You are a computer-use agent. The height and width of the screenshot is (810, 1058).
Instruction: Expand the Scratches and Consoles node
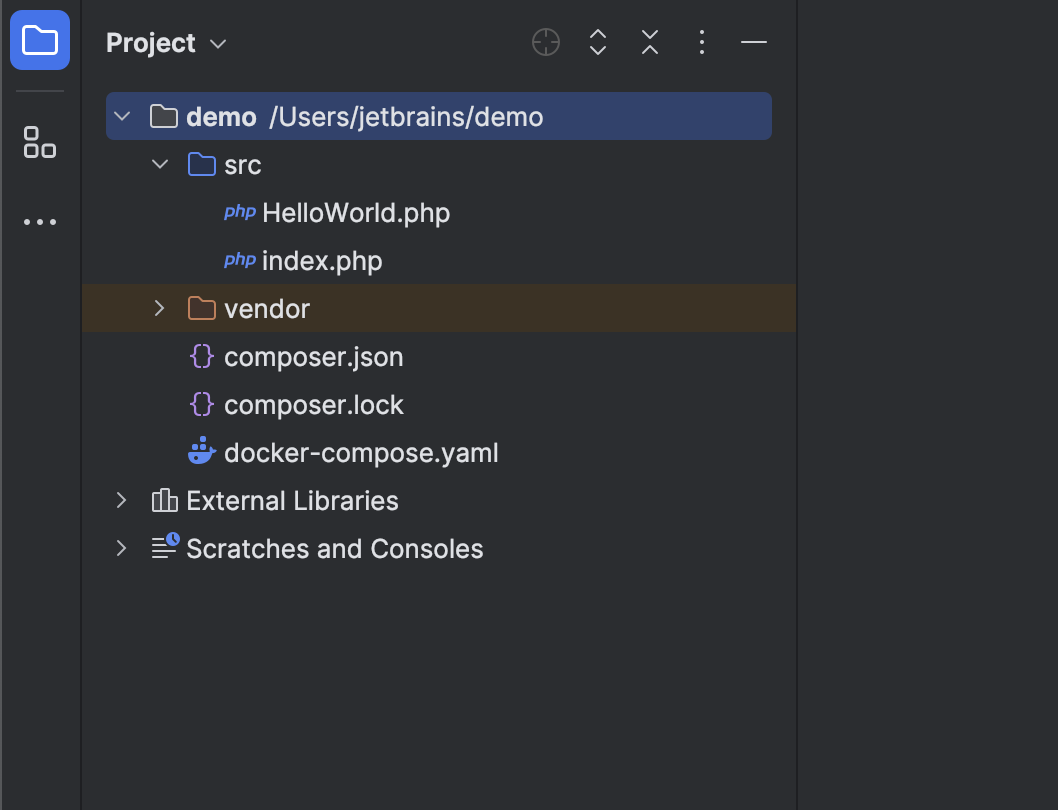[x=122, y=549]
